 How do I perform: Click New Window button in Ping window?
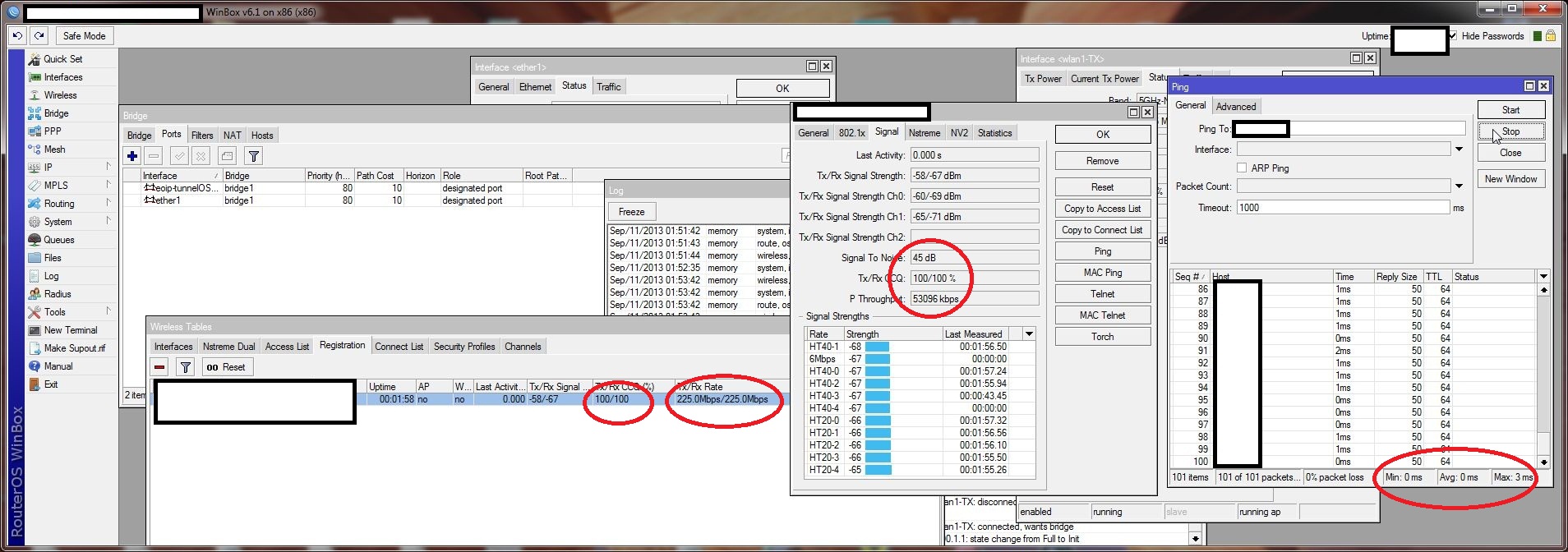[1511, 179]
